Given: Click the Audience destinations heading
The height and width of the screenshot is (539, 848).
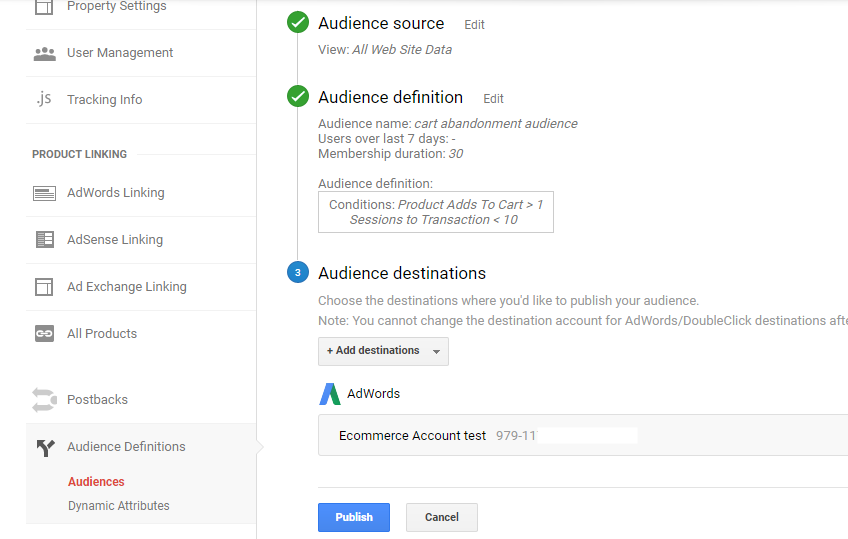Looking at the screenshot, I should [x=402, y=274].
